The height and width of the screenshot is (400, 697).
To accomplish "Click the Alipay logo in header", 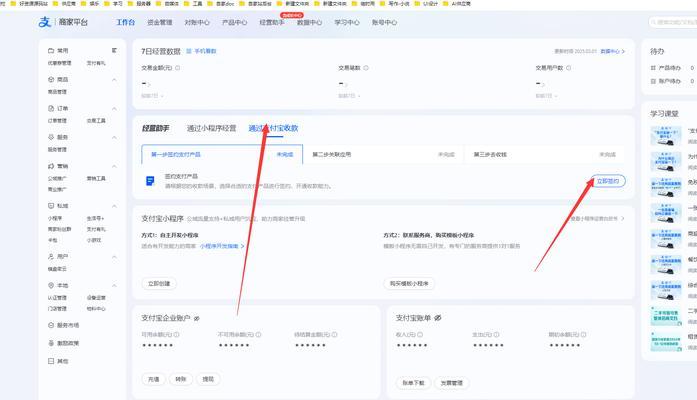I will tap(45, 22).
